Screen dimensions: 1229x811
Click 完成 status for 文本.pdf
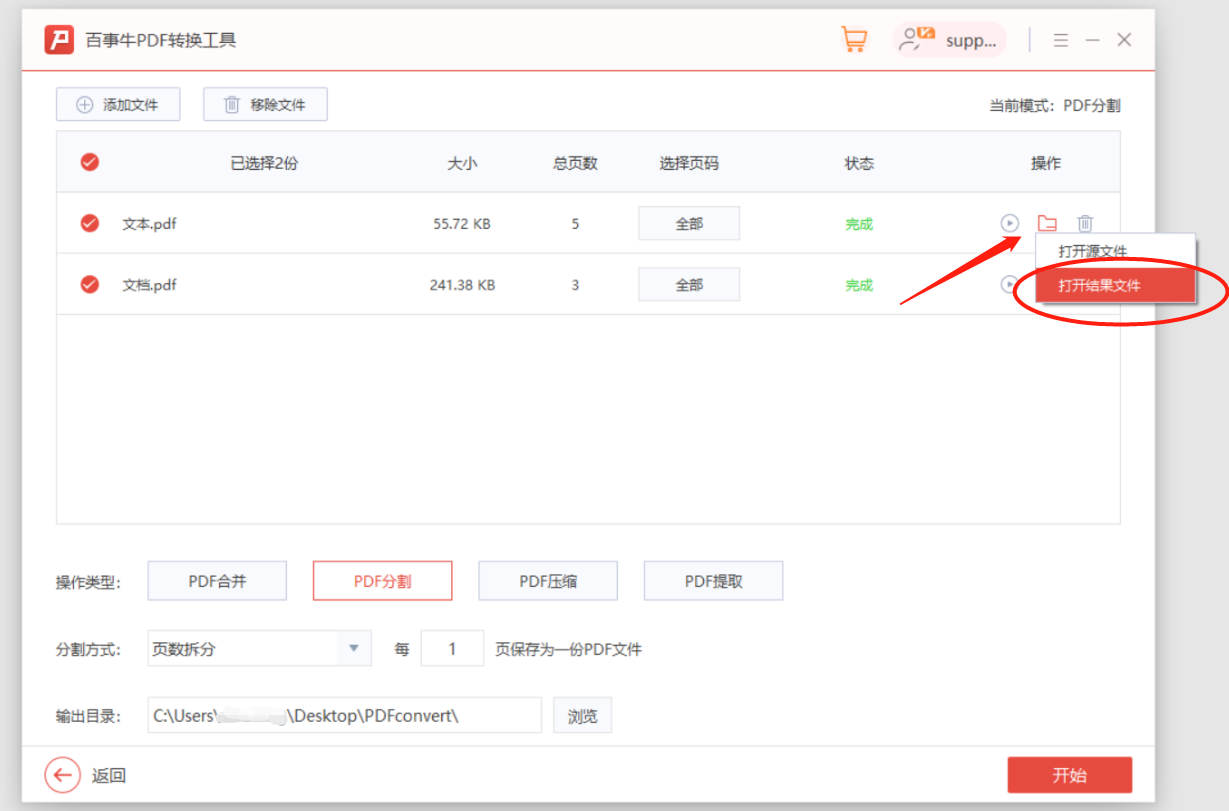click(859, 224)
